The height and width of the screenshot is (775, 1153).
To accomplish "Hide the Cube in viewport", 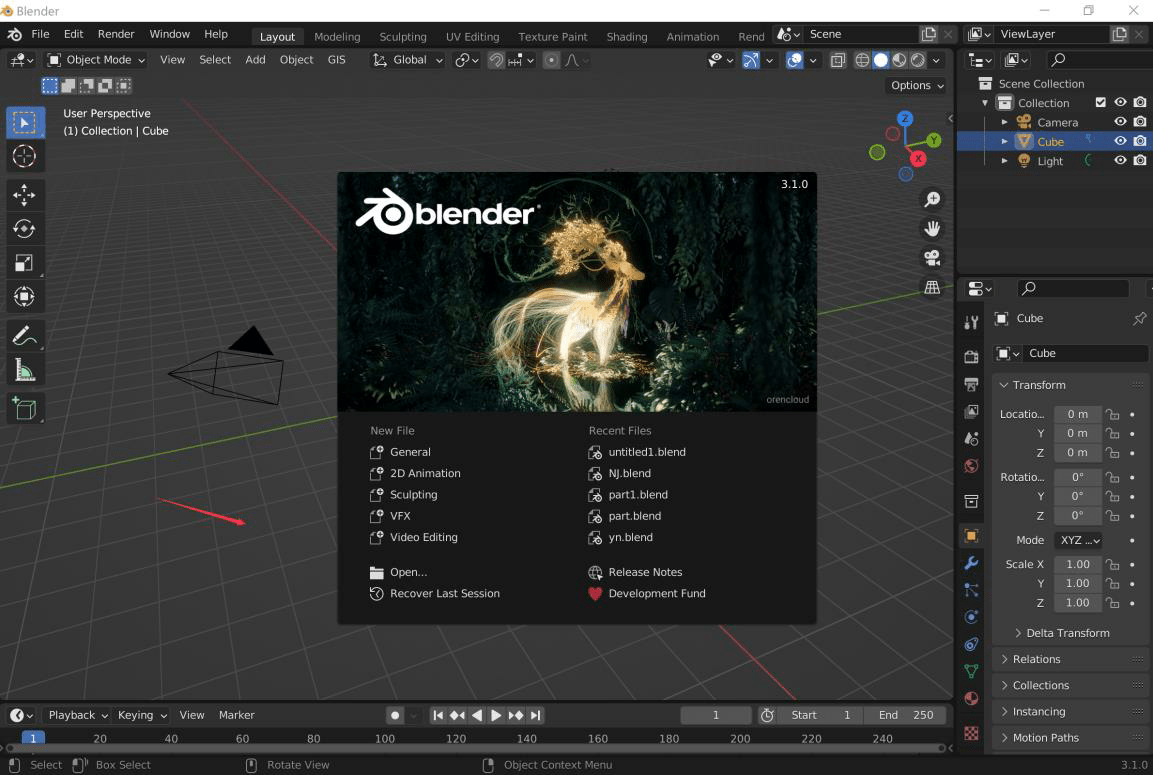I will [1120, 141].
